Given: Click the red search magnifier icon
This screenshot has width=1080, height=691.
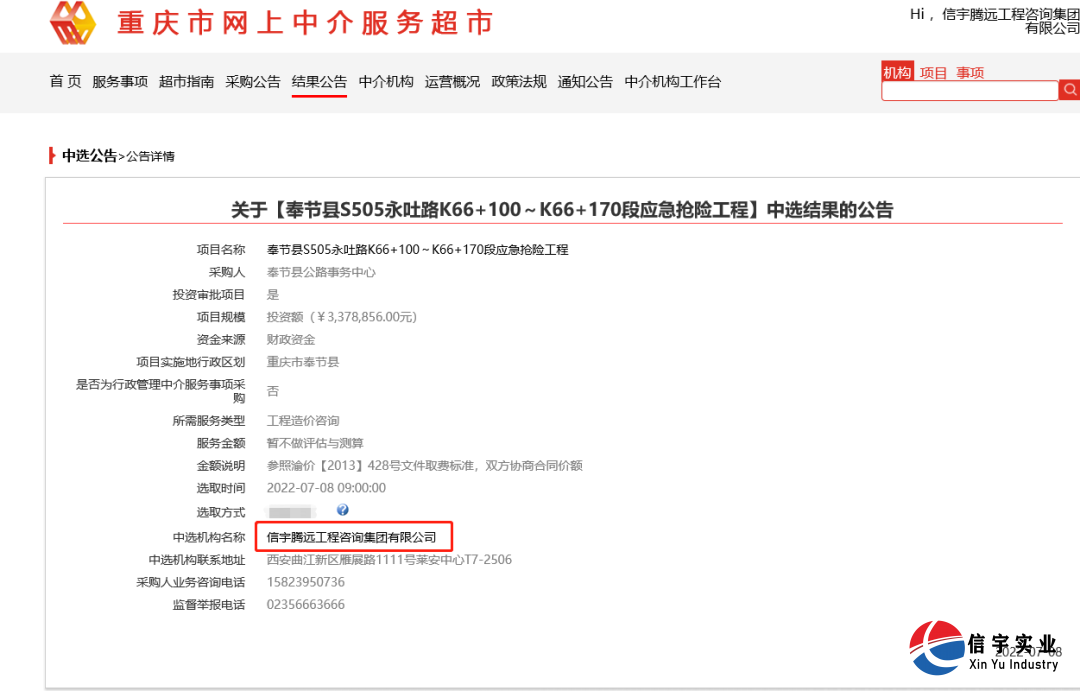Looking at the screenshot, I should point(1069,90).
